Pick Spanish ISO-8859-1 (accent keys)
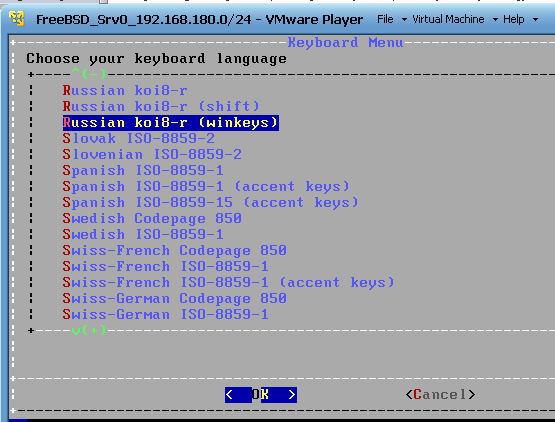 point(206,186)
